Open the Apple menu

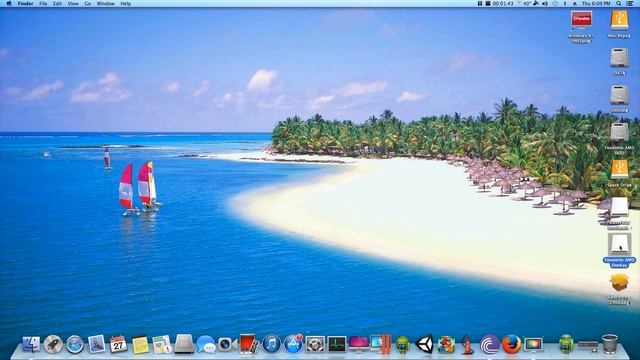9,3
